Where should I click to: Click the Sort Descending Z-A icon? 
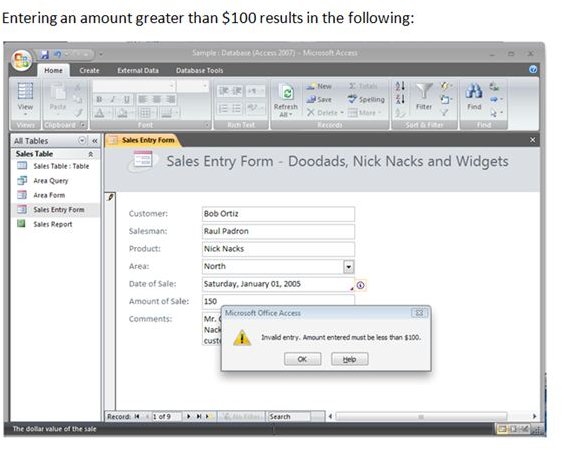coord(400,99)
